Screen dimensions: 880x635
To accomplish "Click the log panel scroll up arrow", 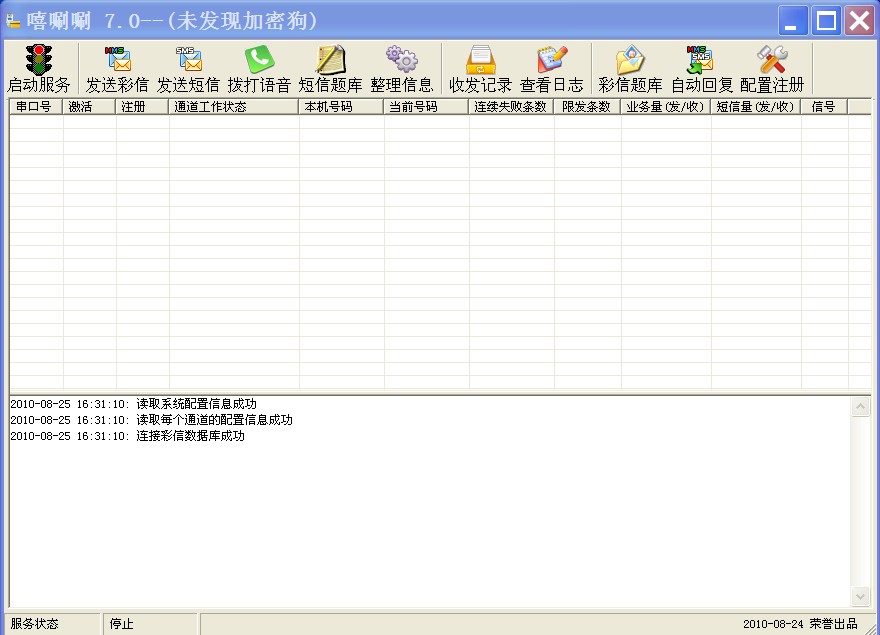I will 860,406.
